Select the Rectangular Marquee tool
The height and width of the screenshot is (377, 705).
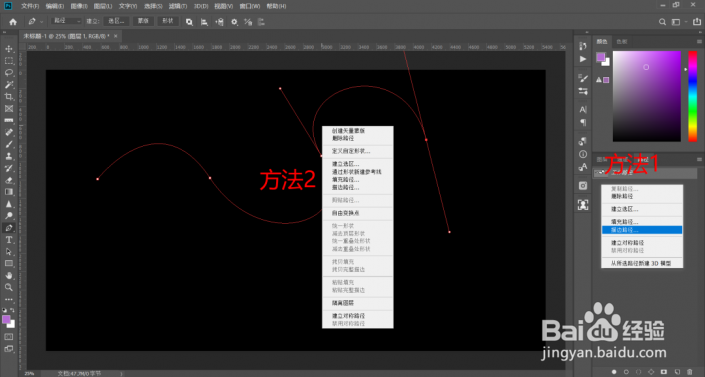(x=9, y=61)
